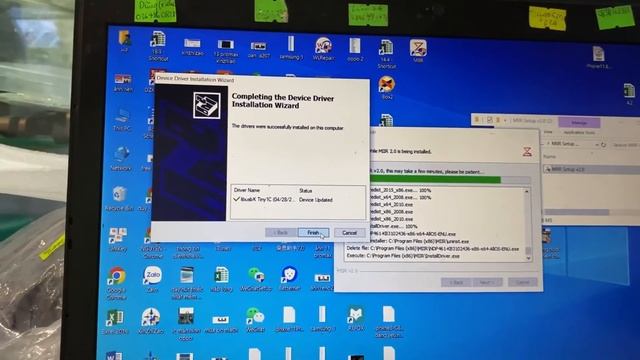
Task: Open the Application Tools tab in Explorer
Action: pyautogui.click(x=579, y=133)
